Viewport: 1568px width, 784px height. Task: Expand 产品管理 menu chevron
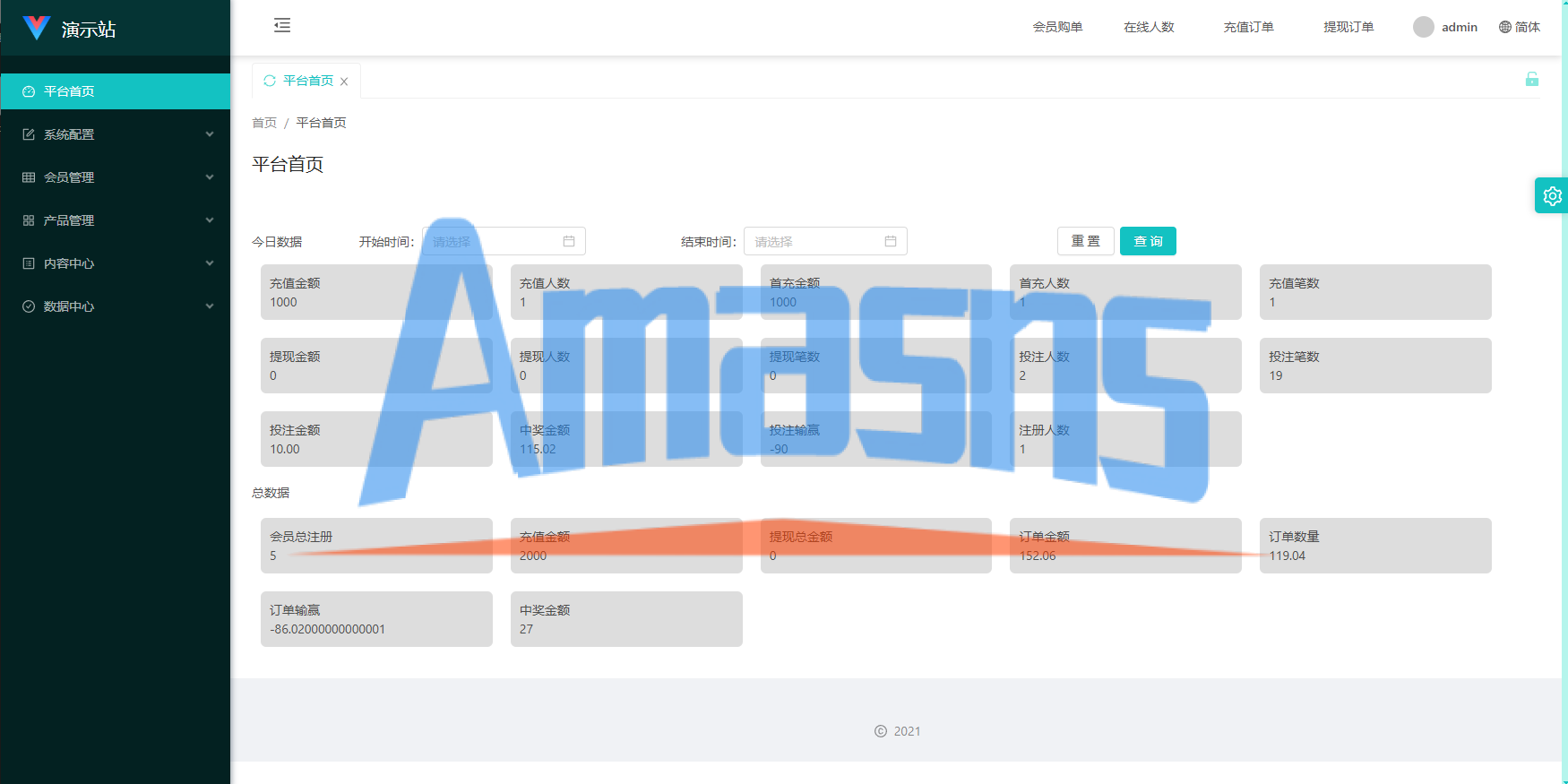tap(210, 220)
